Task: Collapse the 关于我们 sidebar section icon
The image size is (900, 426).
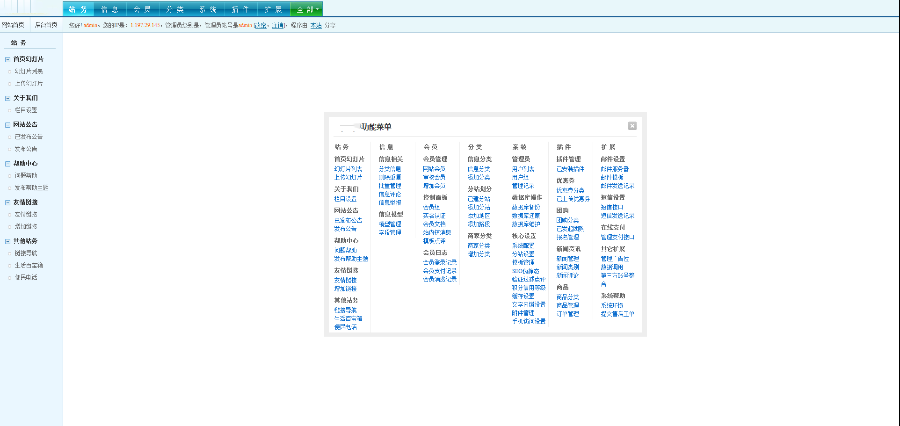Action: pyautogui.click(x=7, y=98)
